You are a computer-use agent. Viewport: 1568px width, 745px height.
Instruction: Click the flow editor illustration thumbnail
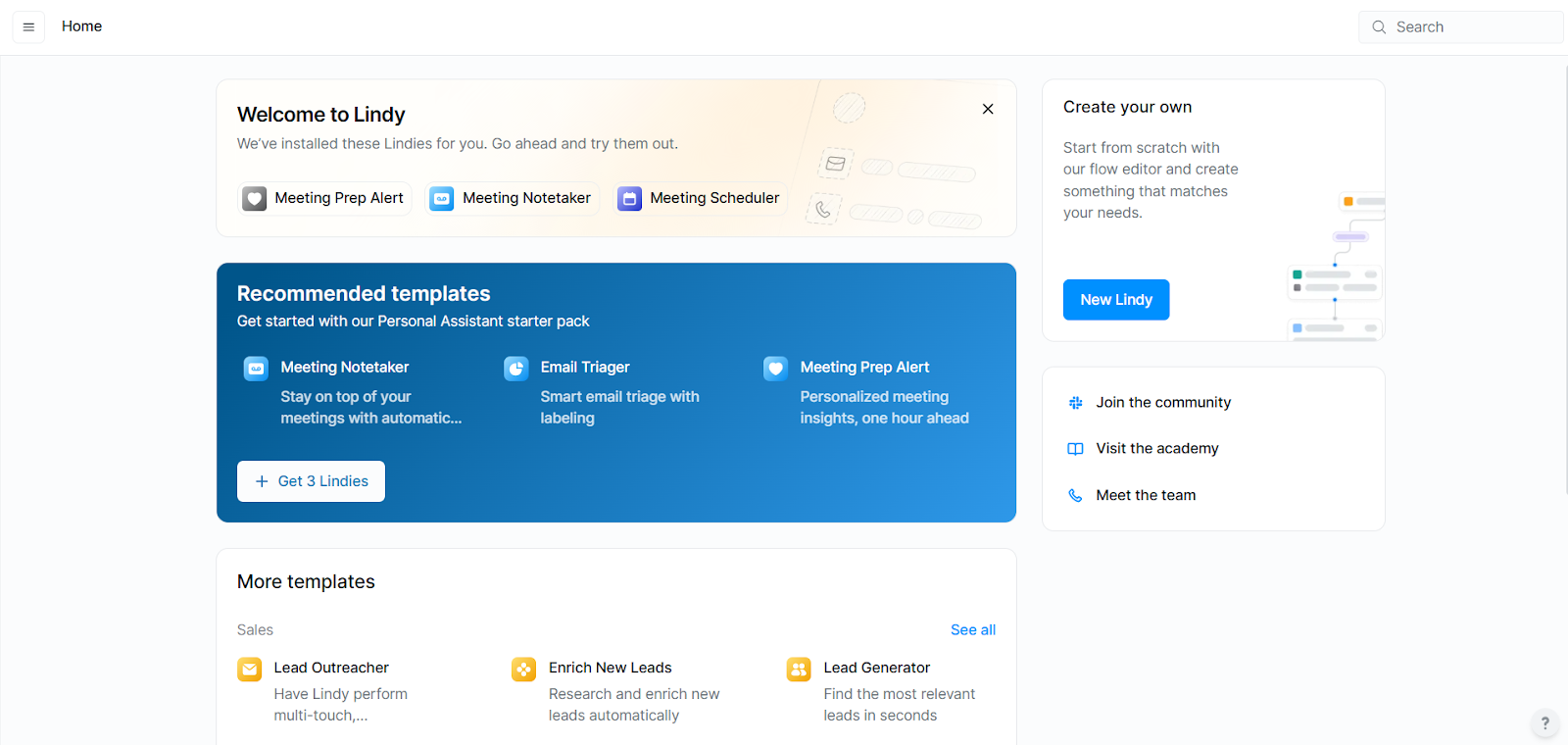1335,267
